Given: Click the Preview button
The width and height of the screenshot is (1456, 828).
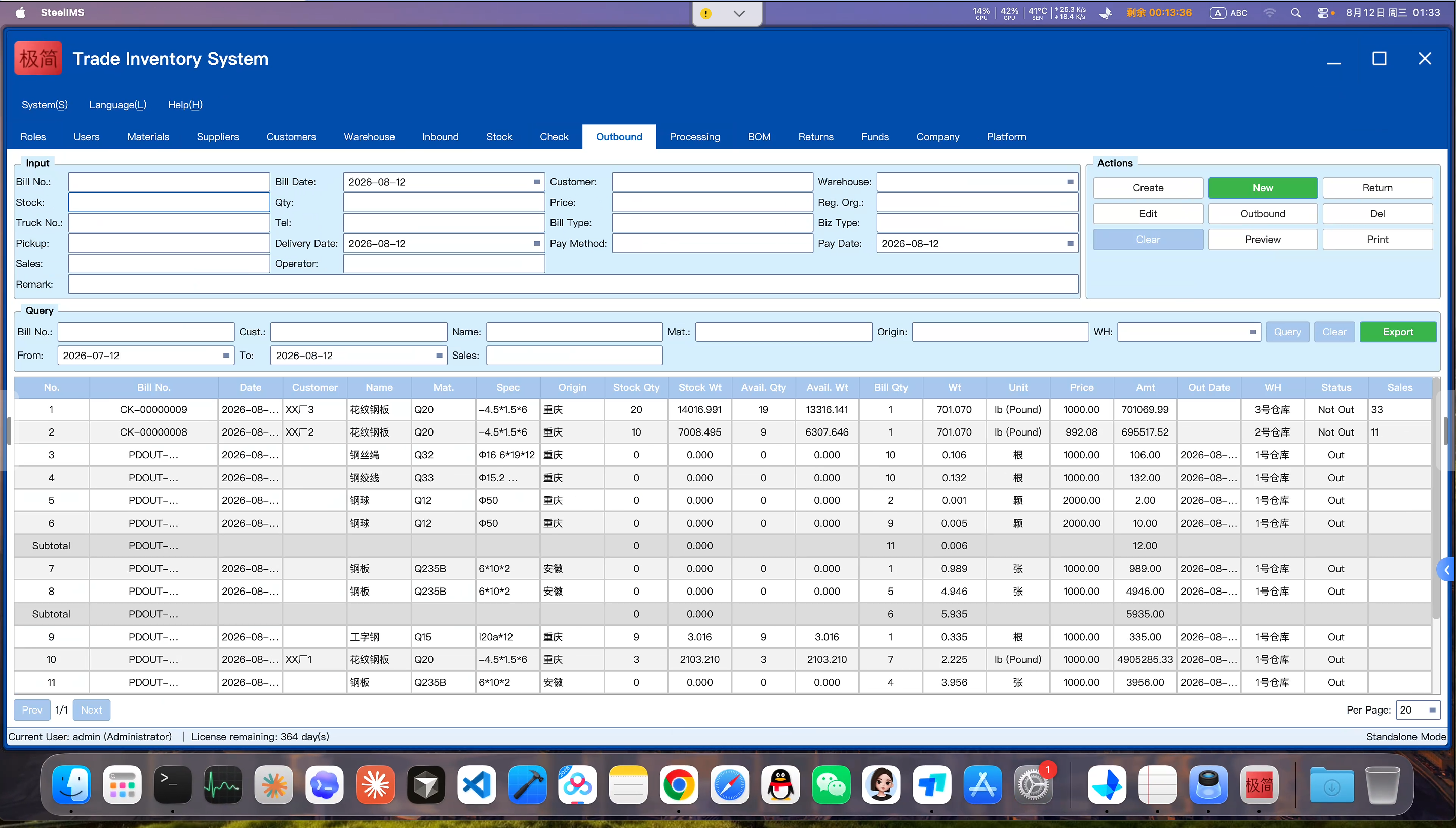Looking at the screenshot, I should pos(1263,240).
